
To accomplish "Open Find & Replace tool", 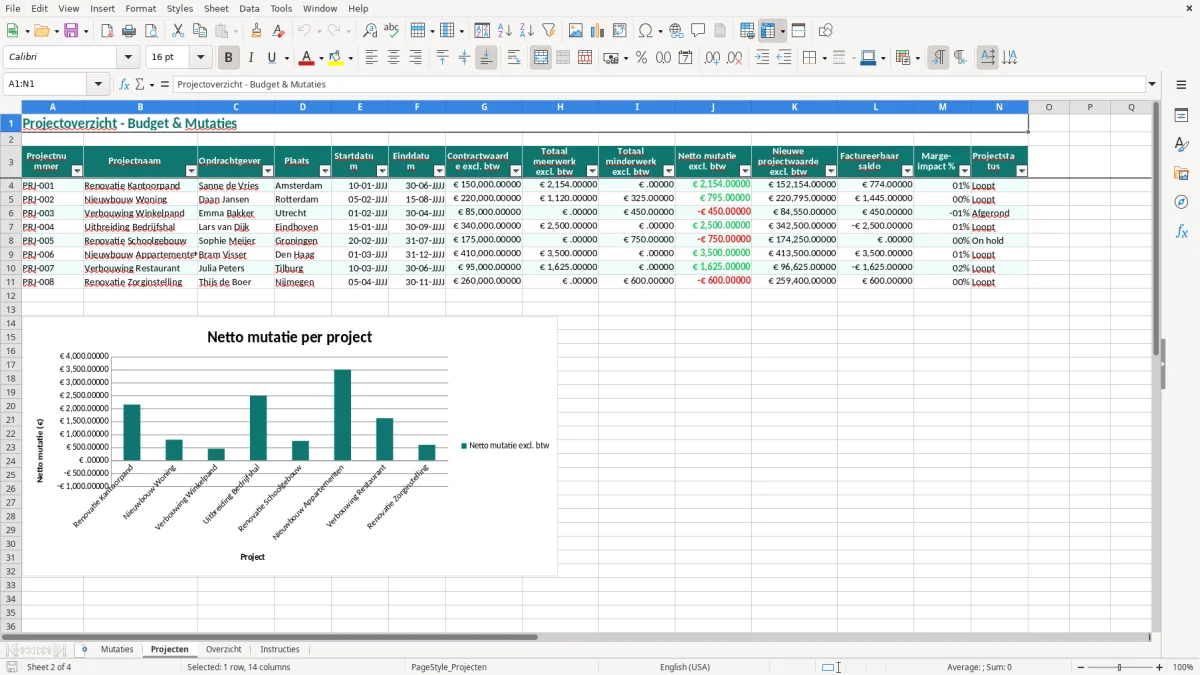I will click(370, 31).
